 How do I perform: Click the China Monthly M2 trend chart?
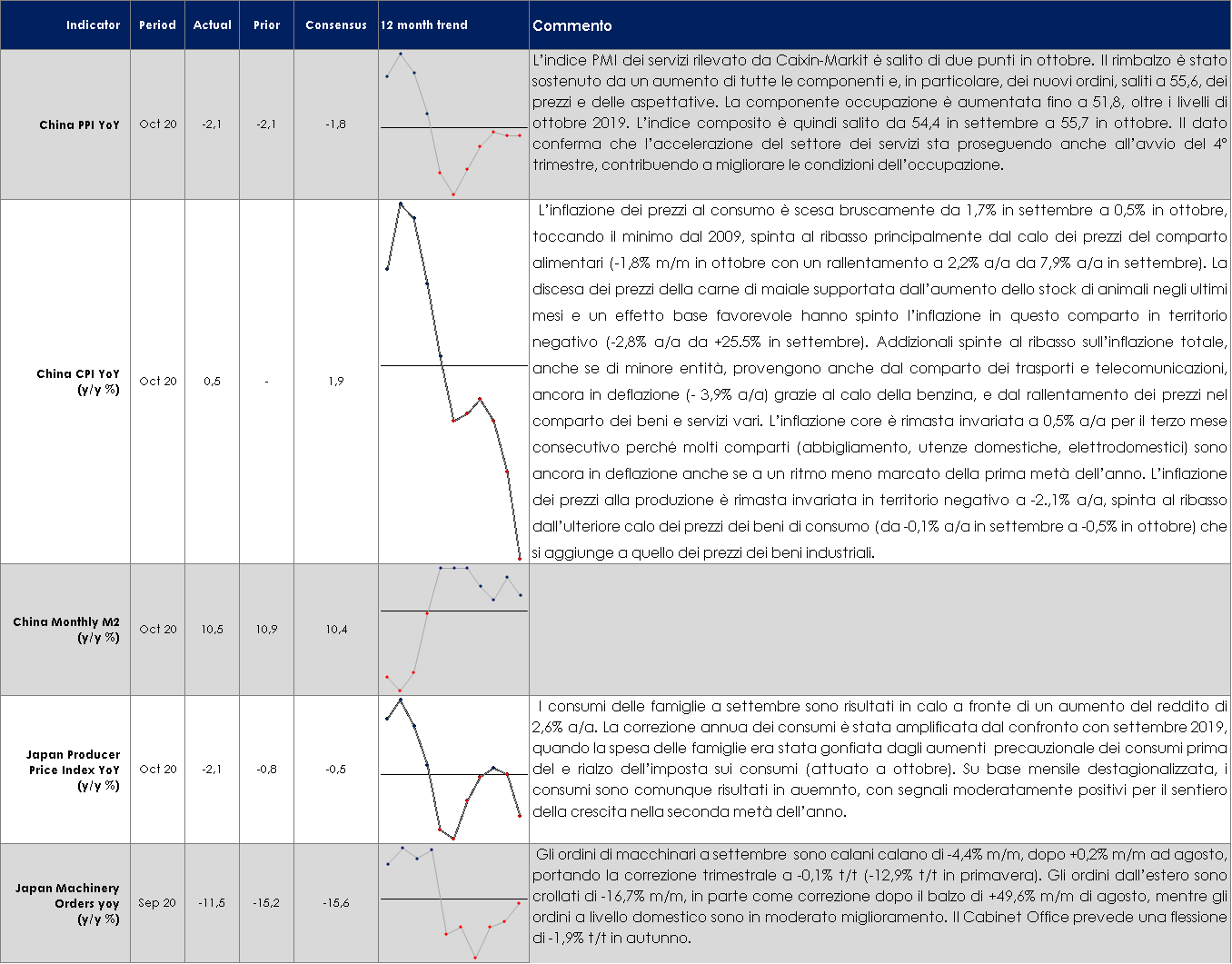click(x=453, y=629)
